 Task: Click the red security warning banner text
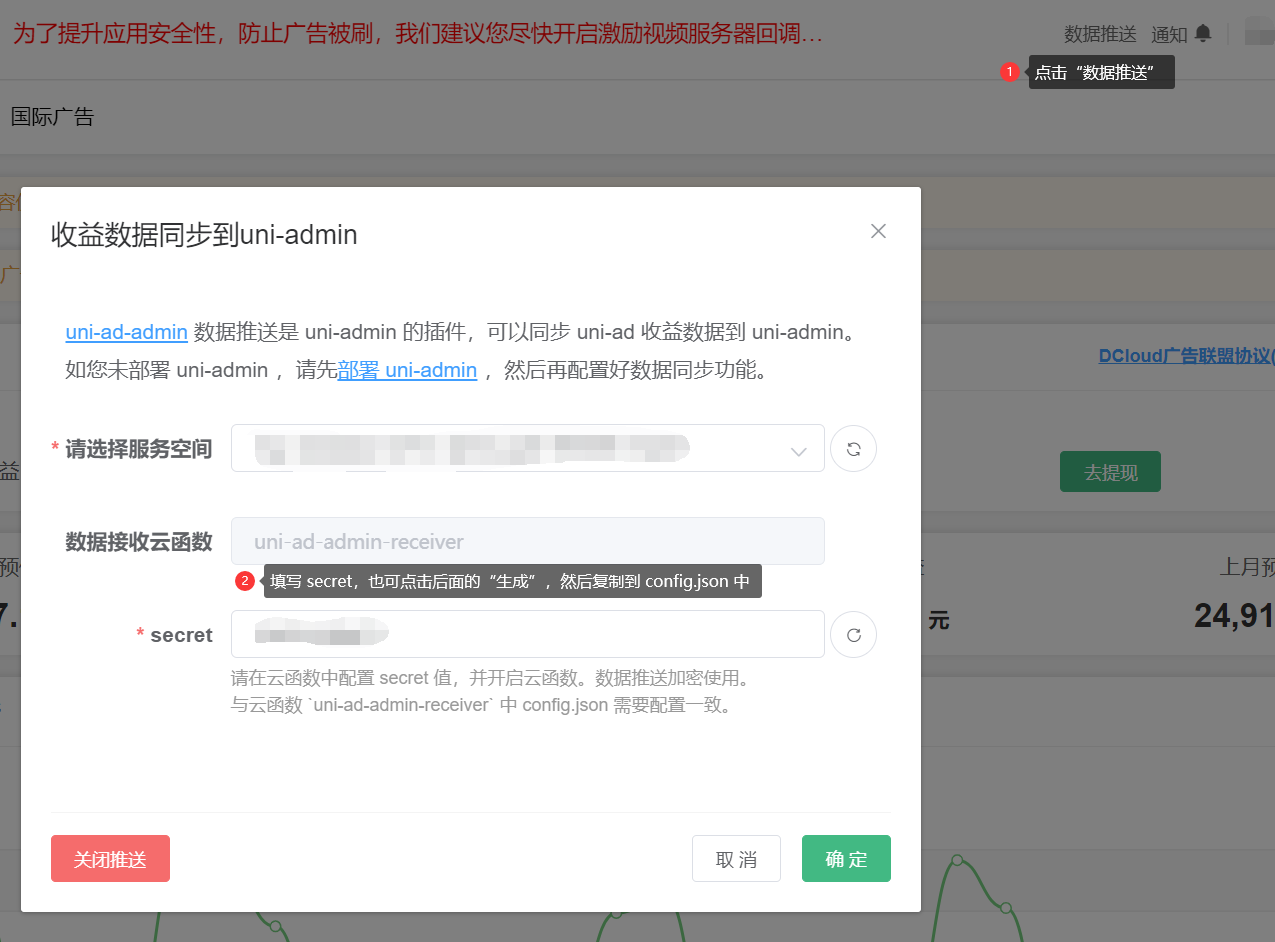click(x=417, y=34)
